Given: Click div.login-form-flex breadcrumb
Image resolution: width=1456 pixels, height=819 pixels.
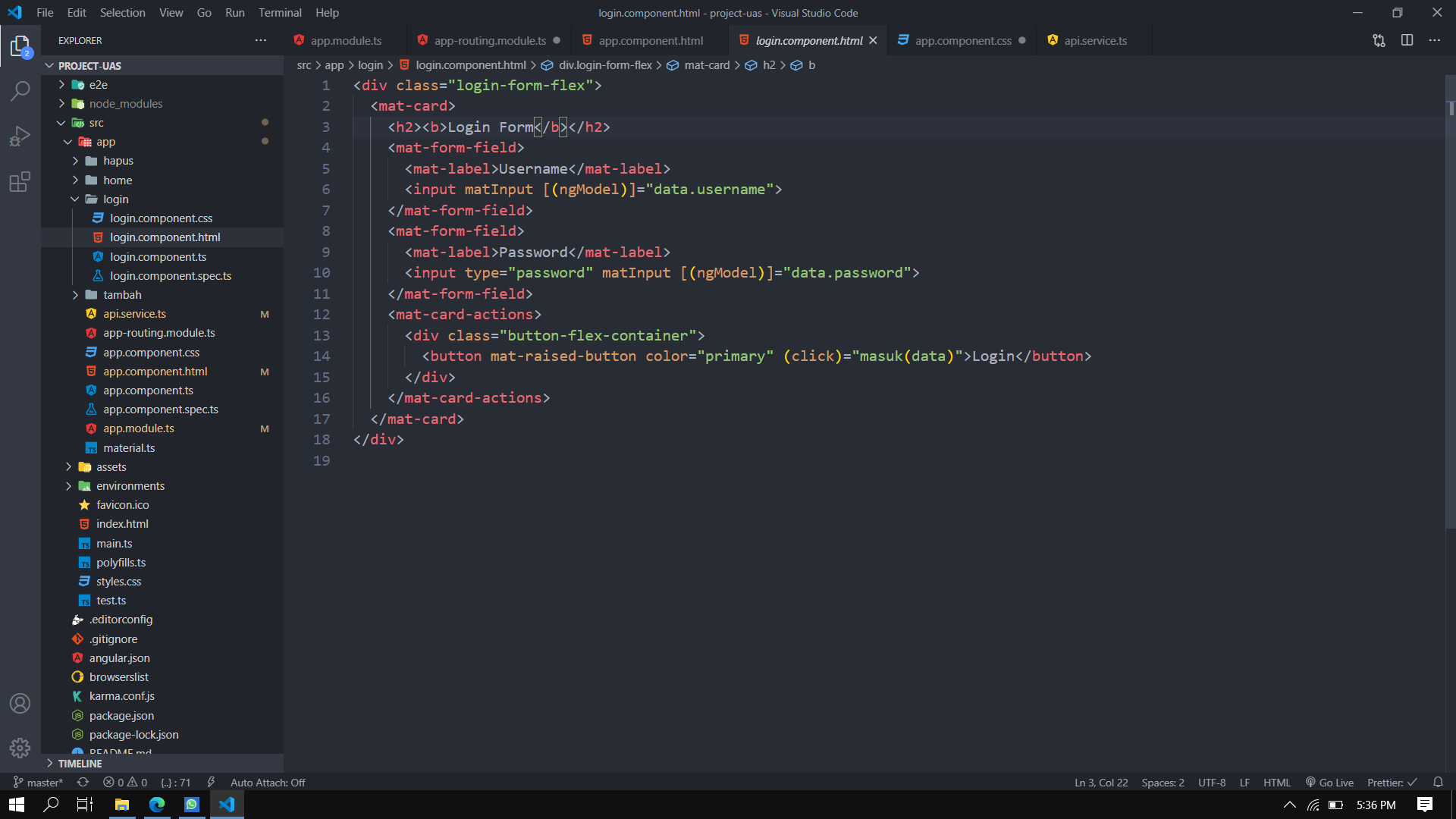Looking at the screenshot, I should tap(605, 65).
